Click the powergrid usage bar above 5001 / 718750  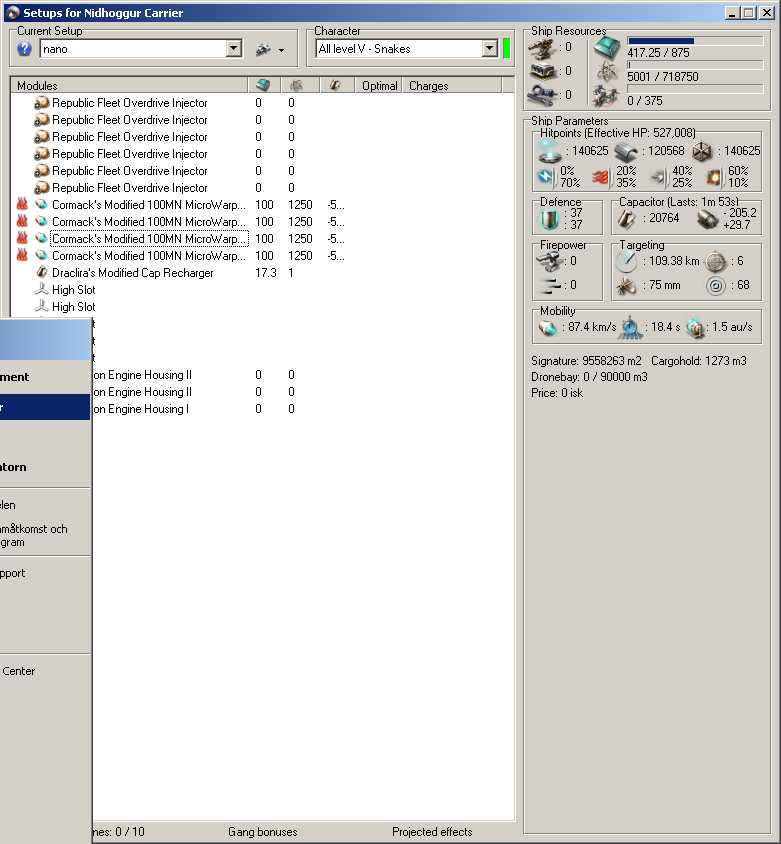tap(695, 65)
